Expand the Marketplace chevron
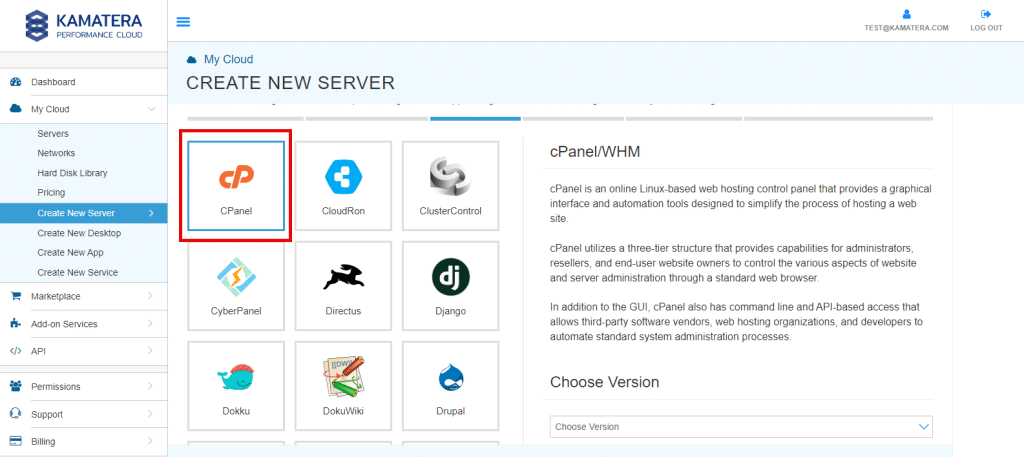1024x457 pixels. click(150, 296)
